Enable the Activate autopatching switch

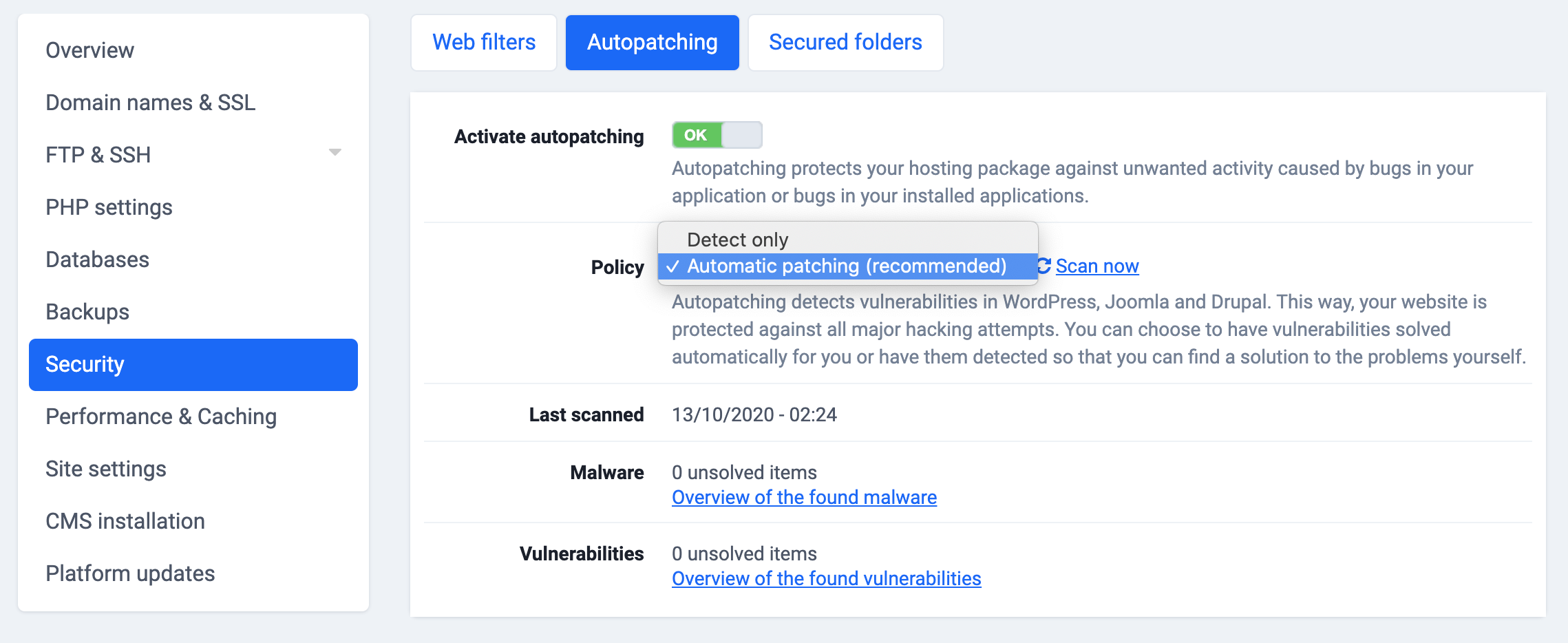pyautogui.click(x=717, y=135)
